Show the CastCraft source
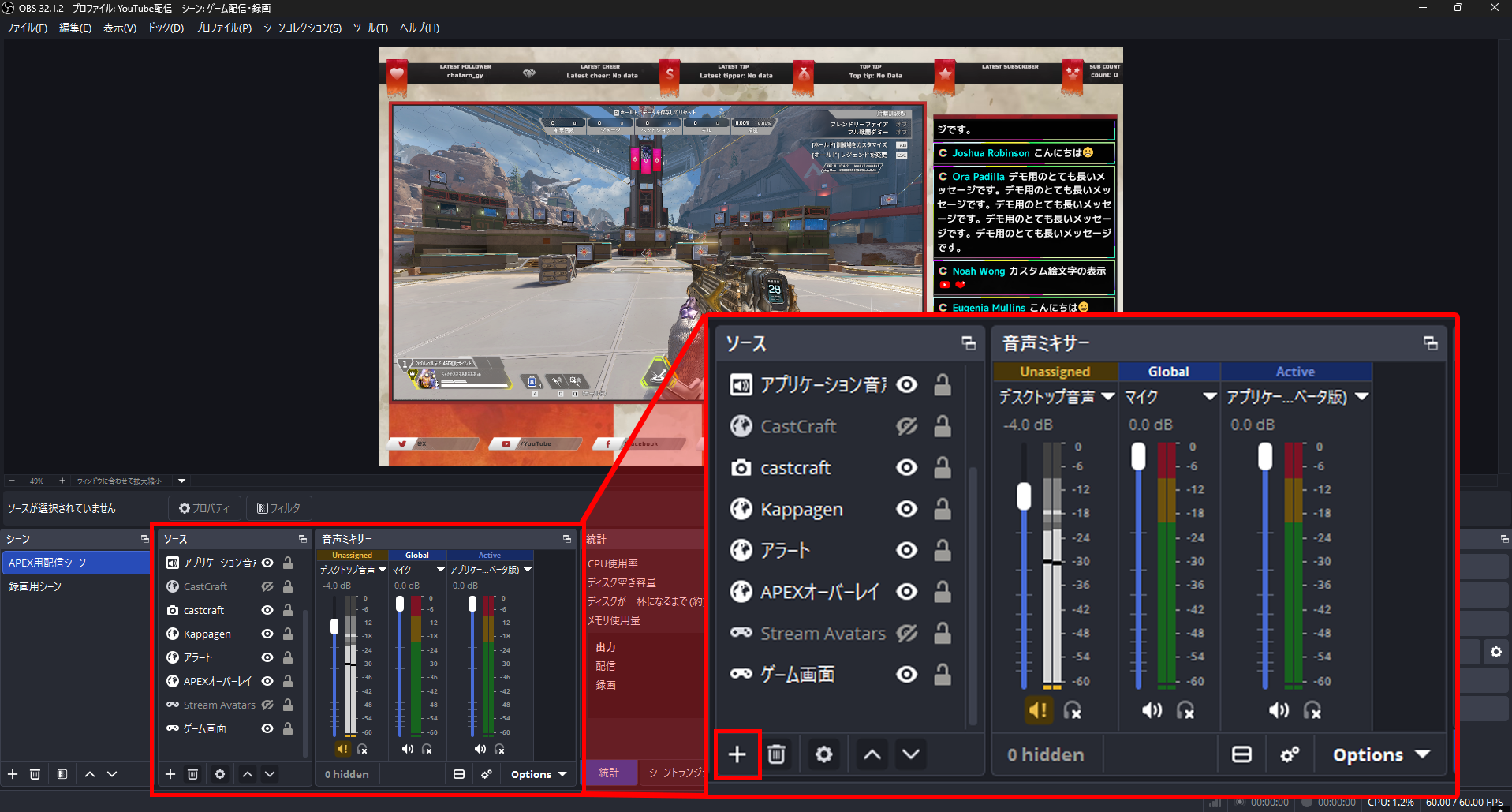The width and height of the screenshot is (1512, 812). click(x=267, y=586)
